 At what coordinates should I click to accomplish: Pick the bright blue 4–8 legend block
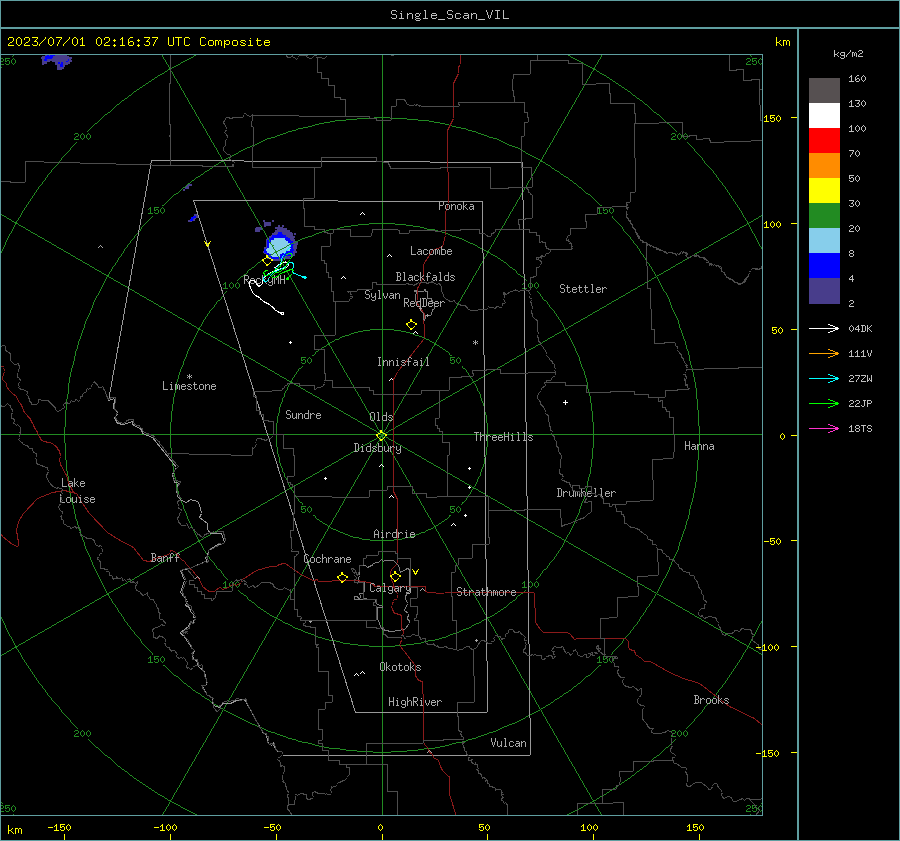pyautogui.click(x=824, y=266)
